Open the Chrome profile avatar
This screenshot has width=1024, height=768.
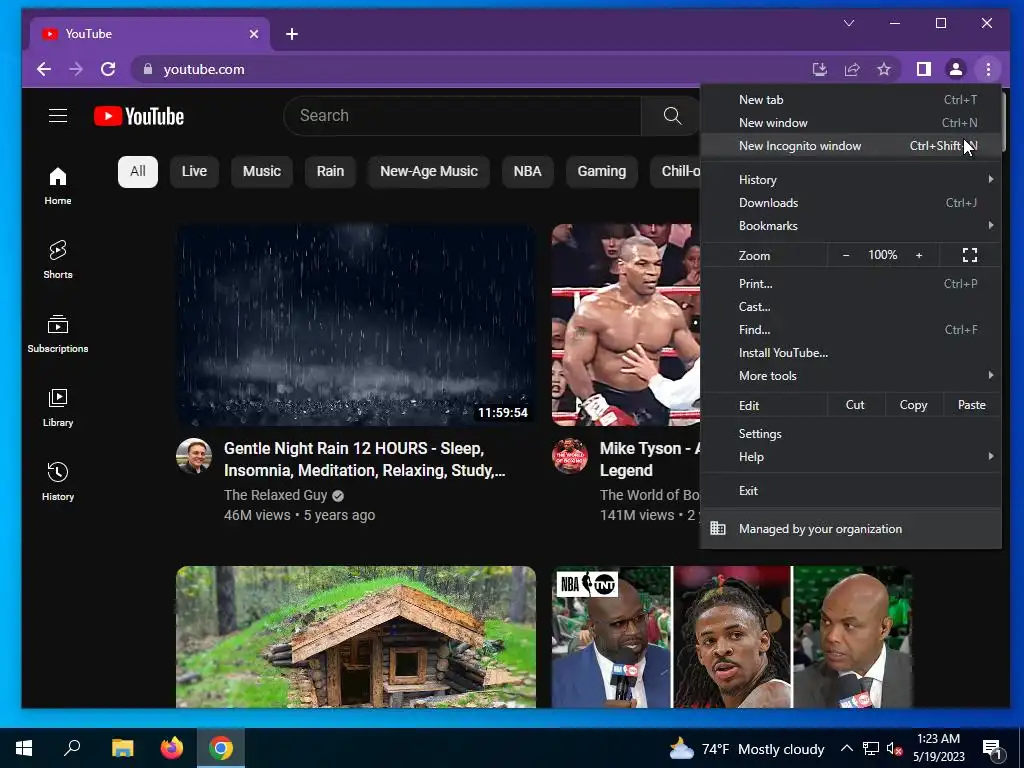click(955, 69)
